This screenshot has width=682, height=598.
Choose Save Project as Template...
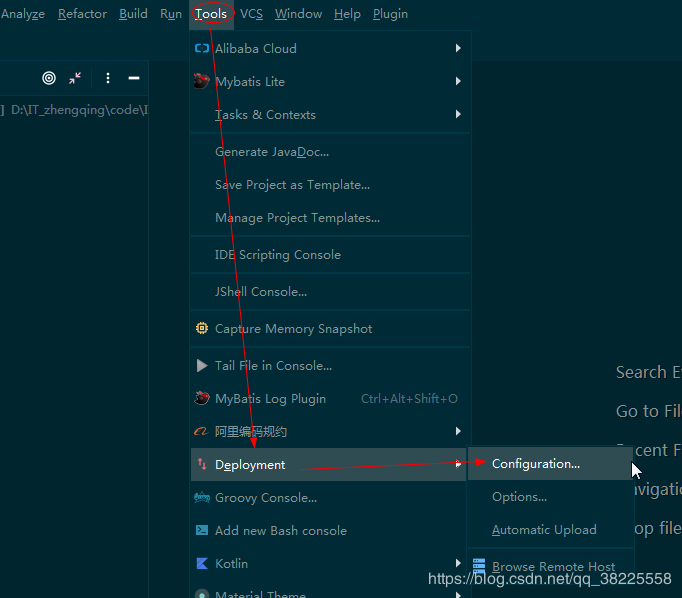click(x=331, y=185)
